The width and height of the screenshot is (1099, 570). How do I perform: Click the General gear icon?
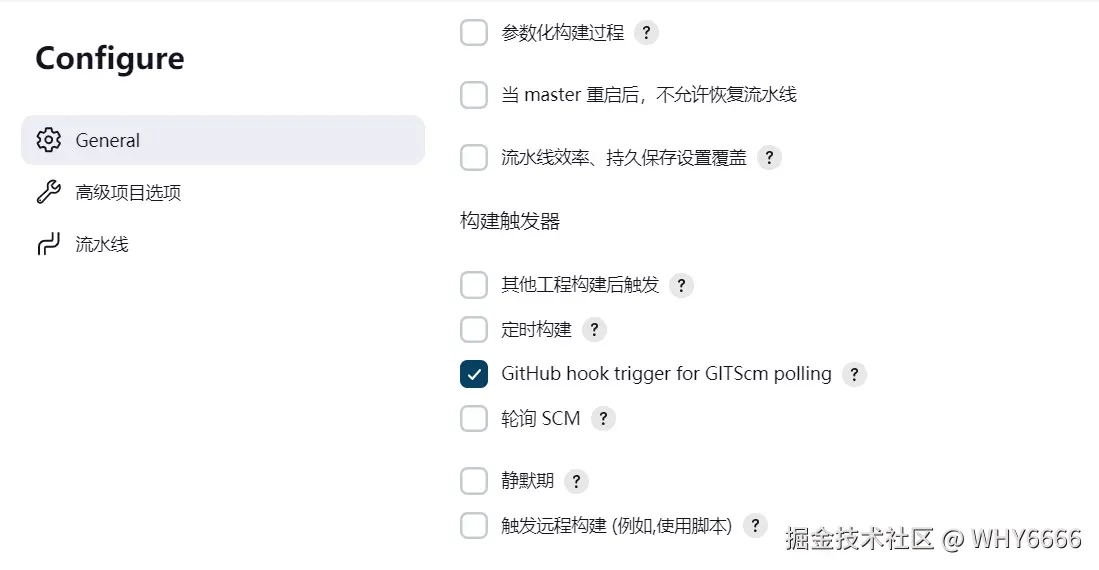(x=48, y=140)
